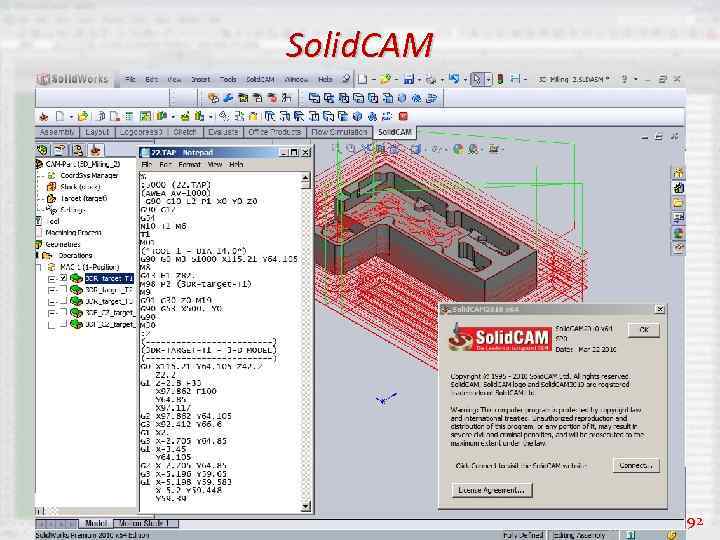
Task: Open dropdown arrow next to Save icon
Action: [419, 80]
